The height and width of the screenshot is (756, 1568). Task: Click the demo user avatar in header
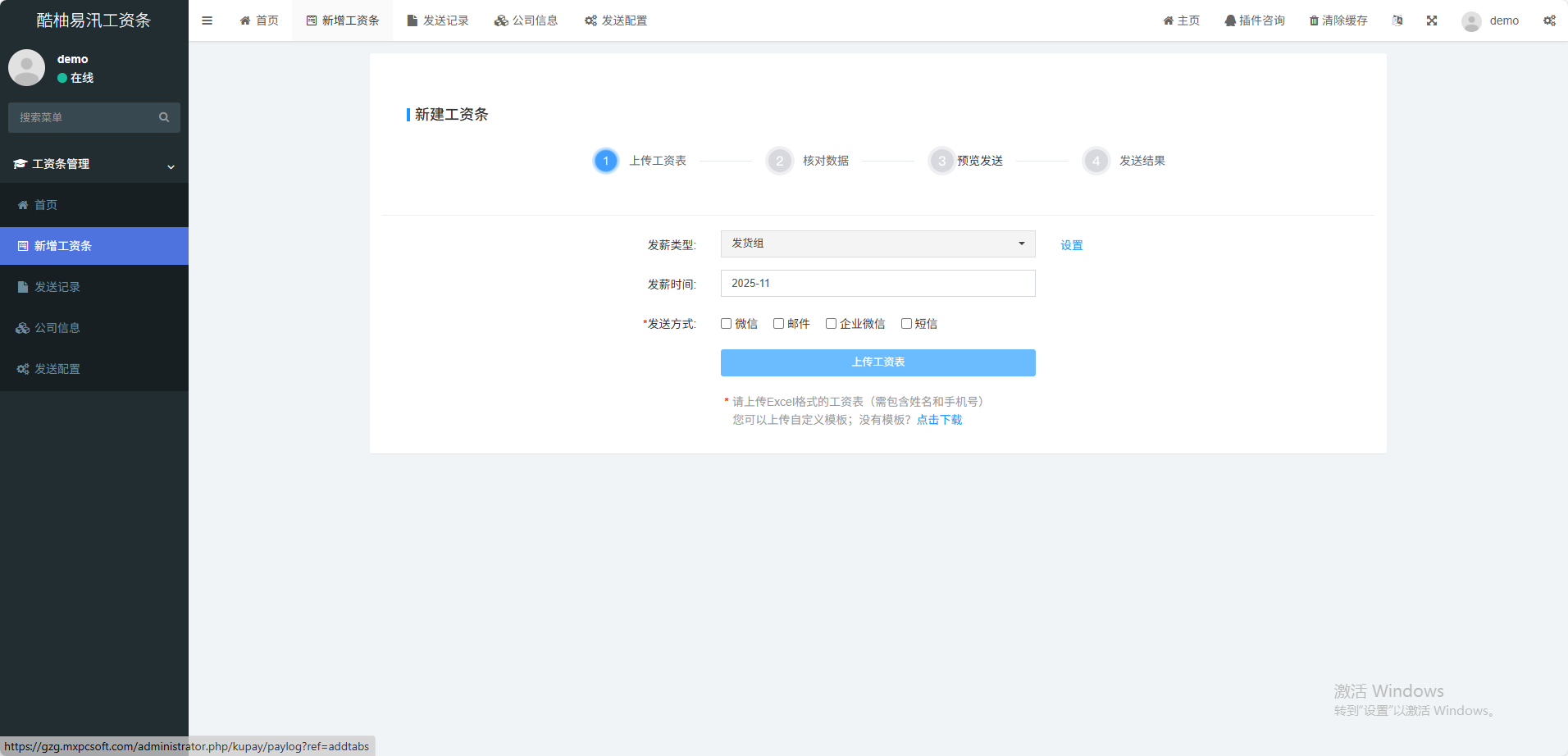coord(1471,21)
